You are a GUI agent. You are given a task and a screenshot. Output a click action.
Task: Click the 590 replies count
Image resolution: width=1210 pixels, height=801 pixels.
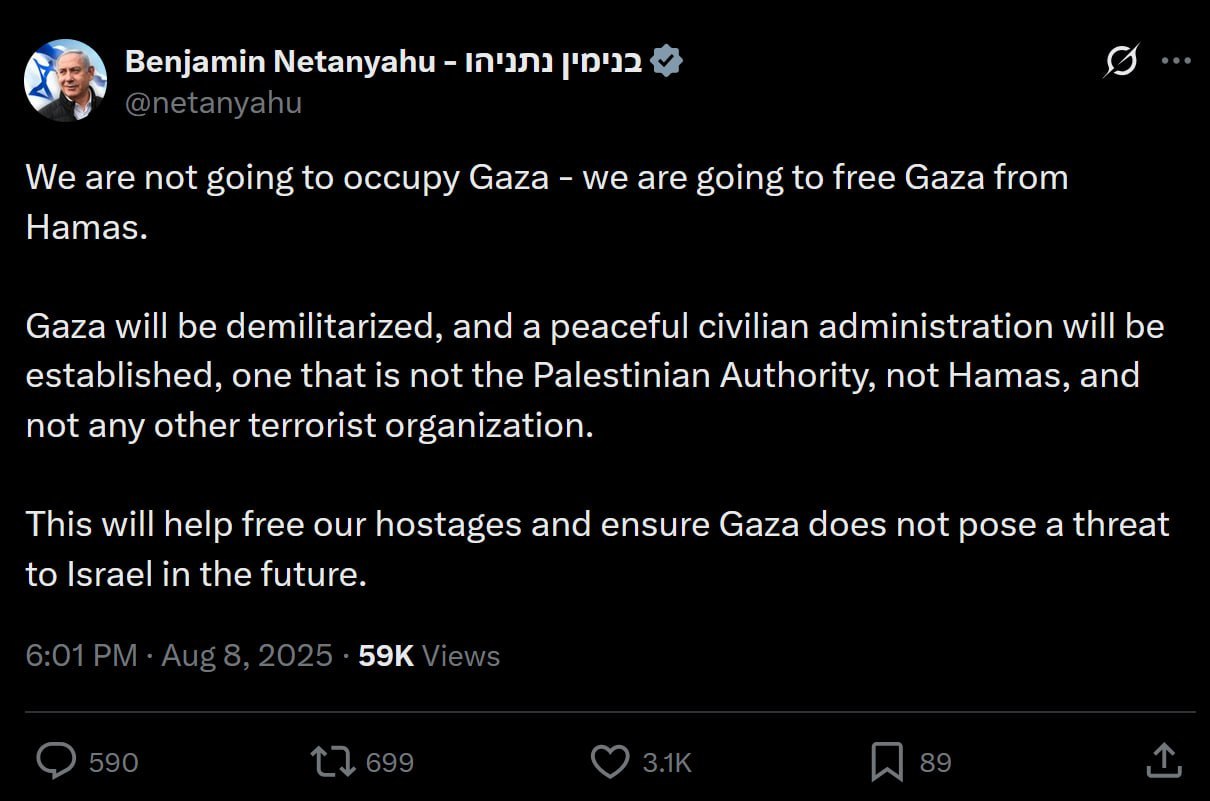tap(113, 763)
